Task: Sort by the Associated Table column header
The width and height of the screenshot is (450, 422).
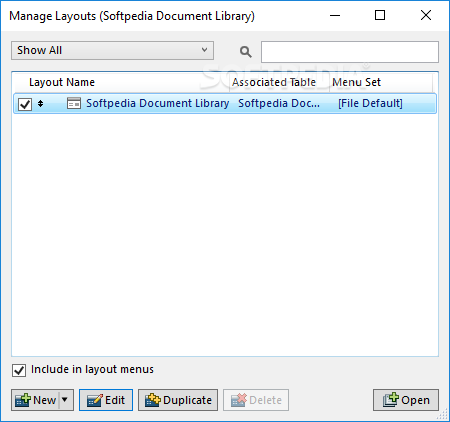Action: pos(274,82)
